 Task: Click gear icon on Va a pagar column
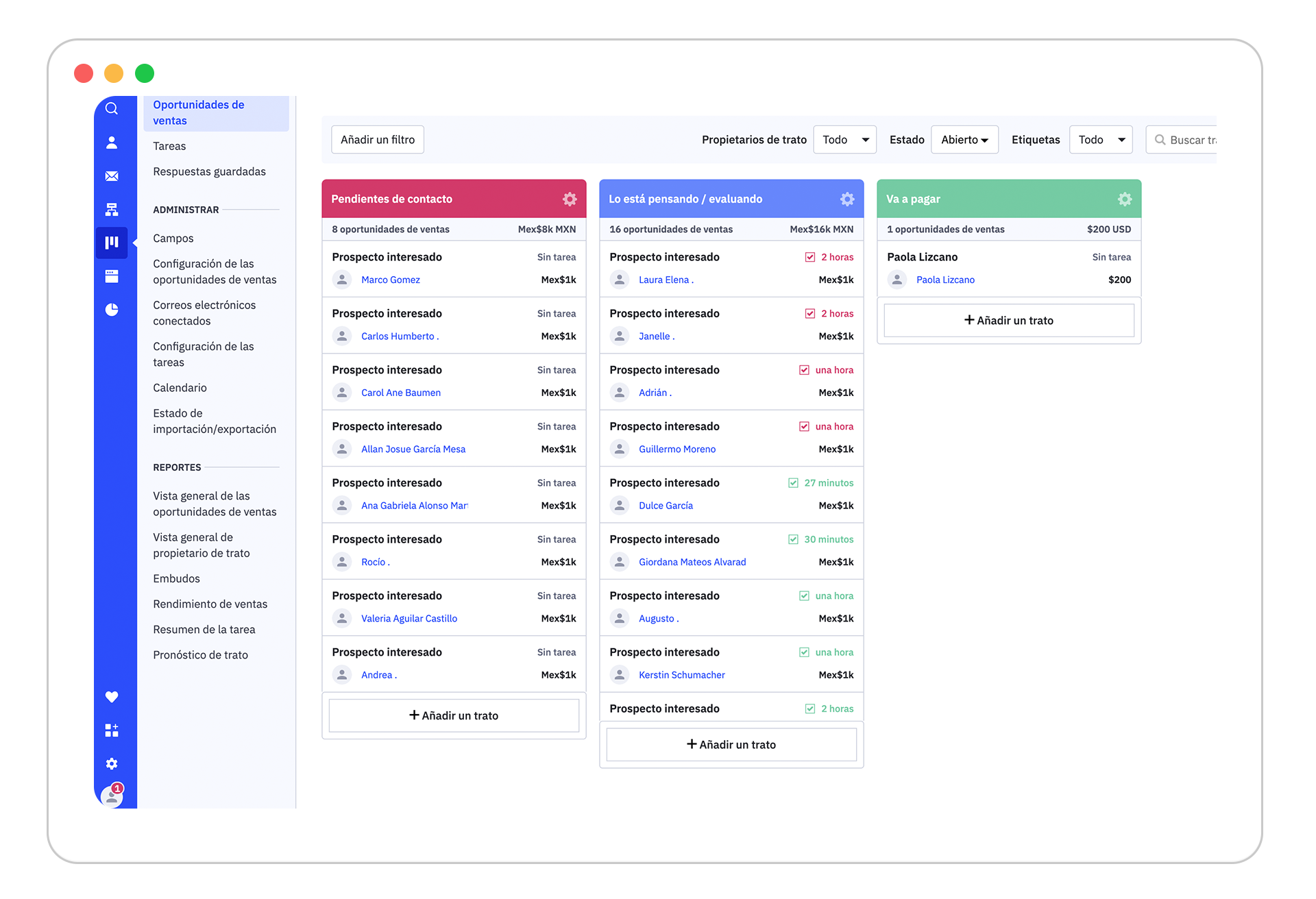coord(1125,199)
